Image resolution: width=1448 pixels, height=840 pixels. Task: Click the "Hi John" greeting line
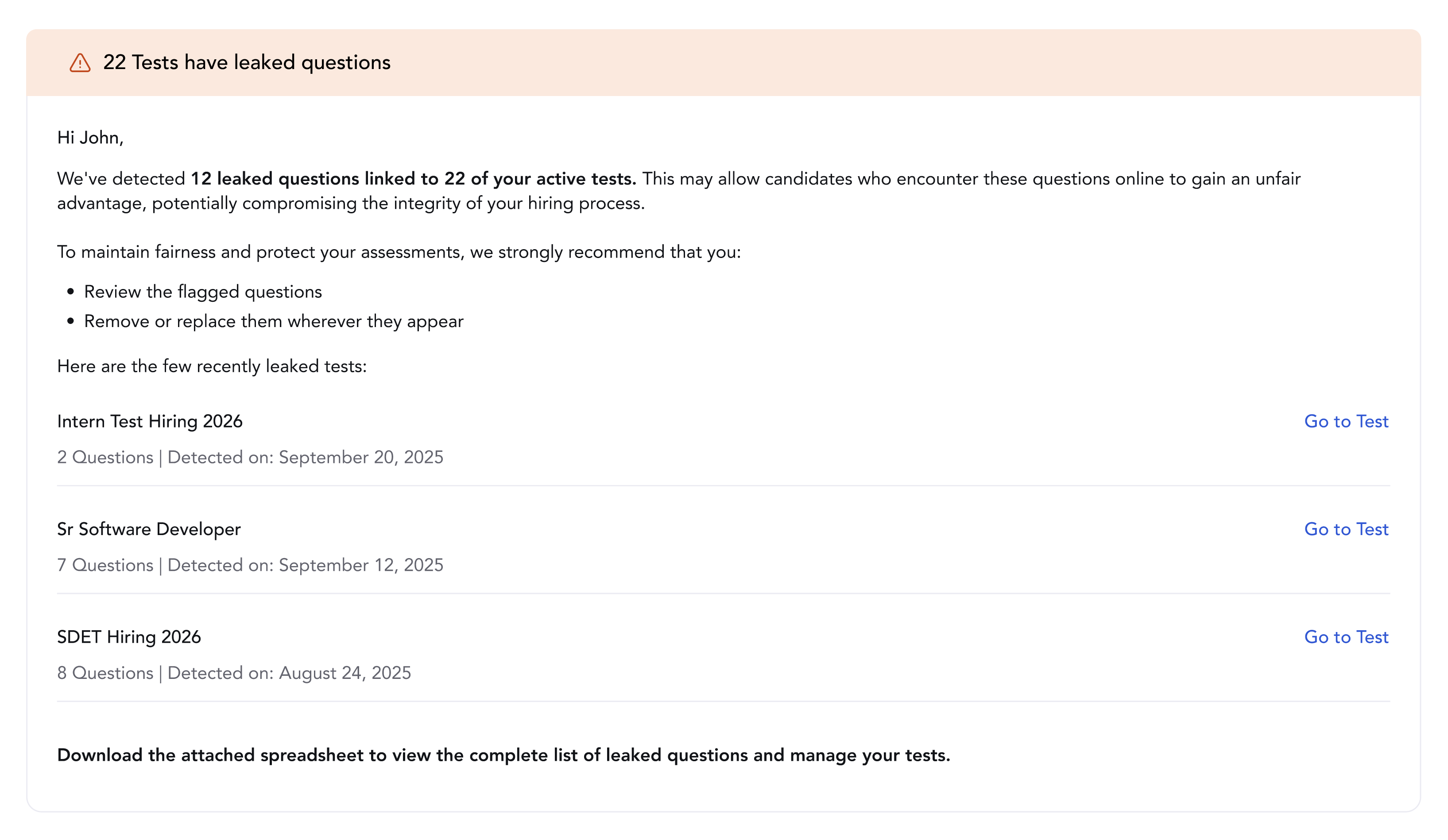point(92,137)
